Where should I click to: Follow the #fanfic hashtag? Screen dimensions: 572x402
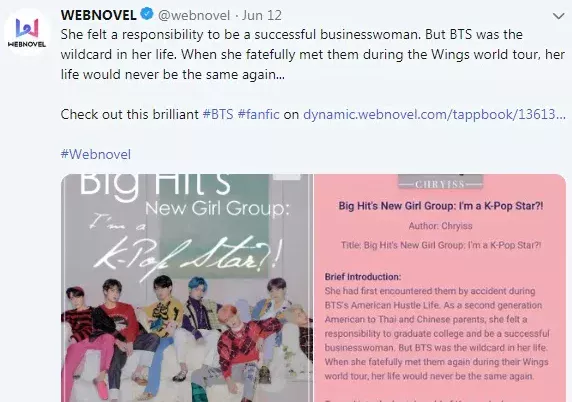[258, 114]
